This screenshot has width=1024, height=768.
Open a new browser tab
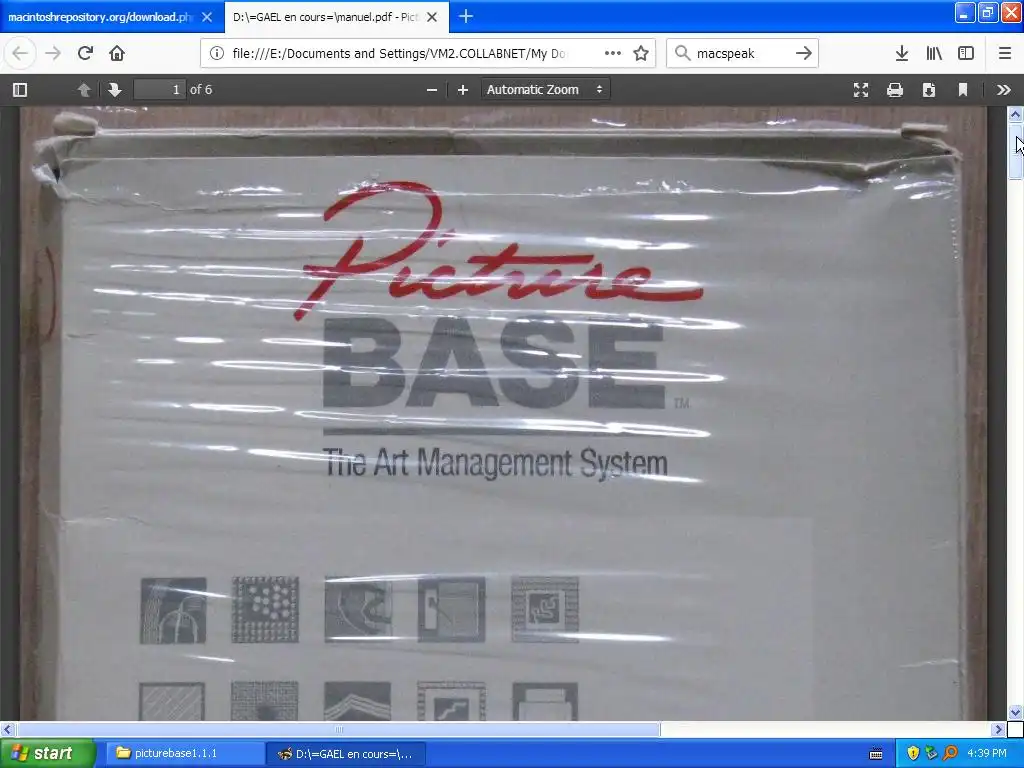pyautogui.click(x=466, y=16)
